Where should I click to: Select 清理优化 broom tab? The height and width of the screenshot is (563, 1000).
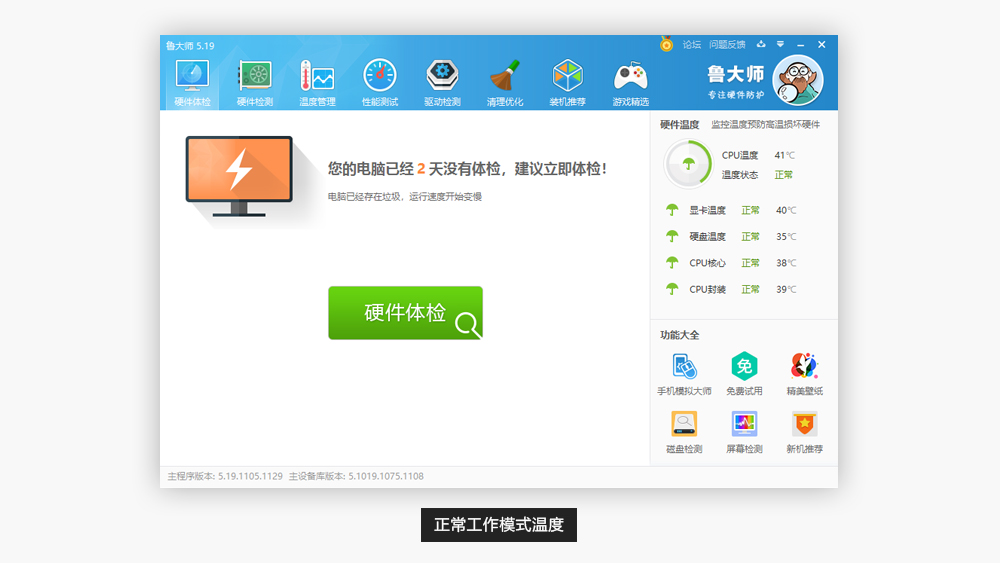[504, 83]
